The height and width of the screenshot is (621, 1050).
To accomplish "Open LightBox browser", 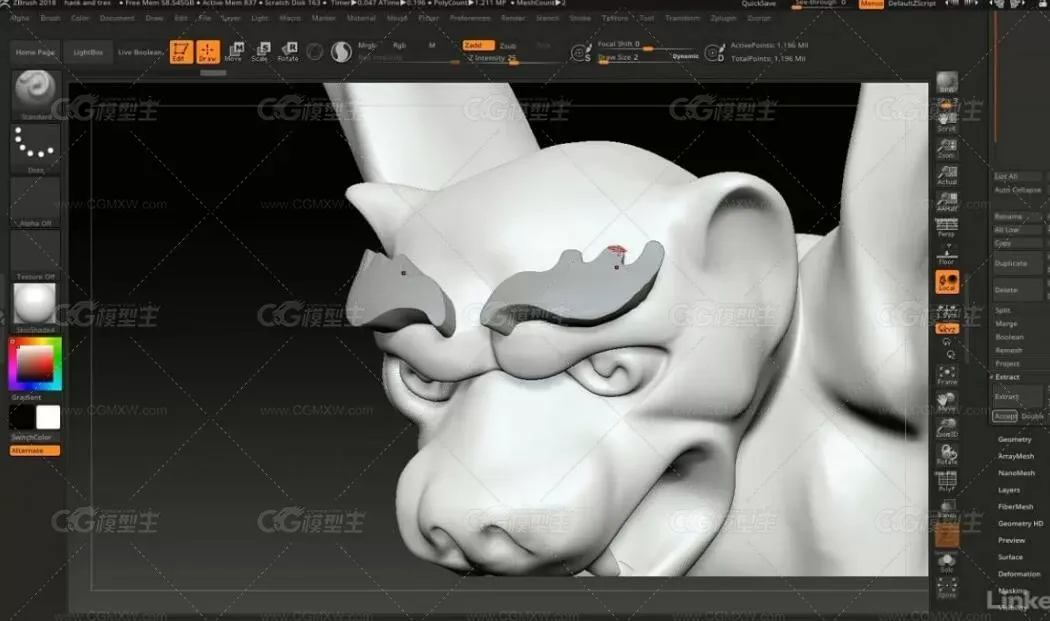I will (x=88, y=52).
